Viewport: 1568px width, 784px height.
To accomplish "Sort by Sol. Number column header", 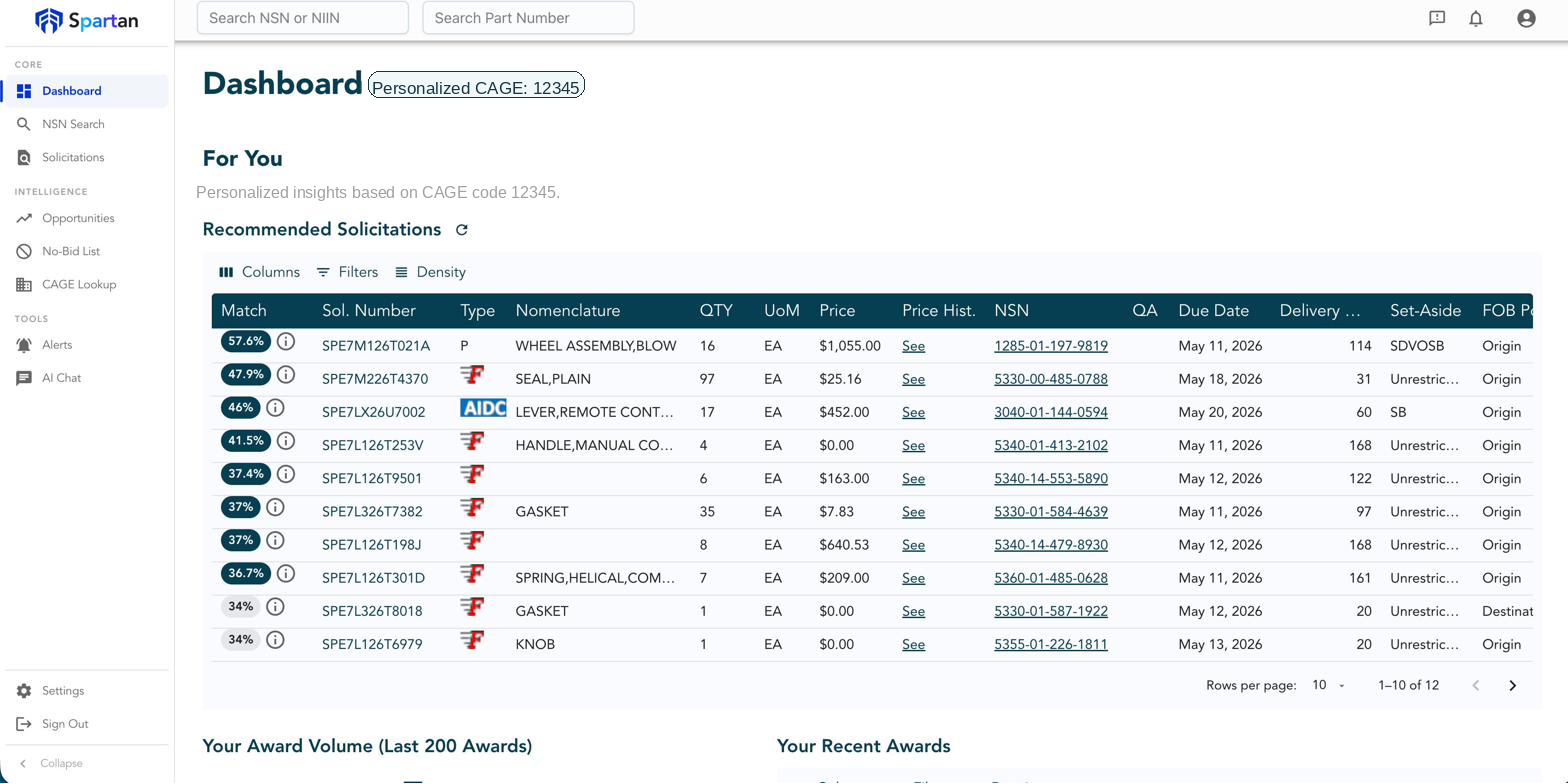I will click(369, 311).
